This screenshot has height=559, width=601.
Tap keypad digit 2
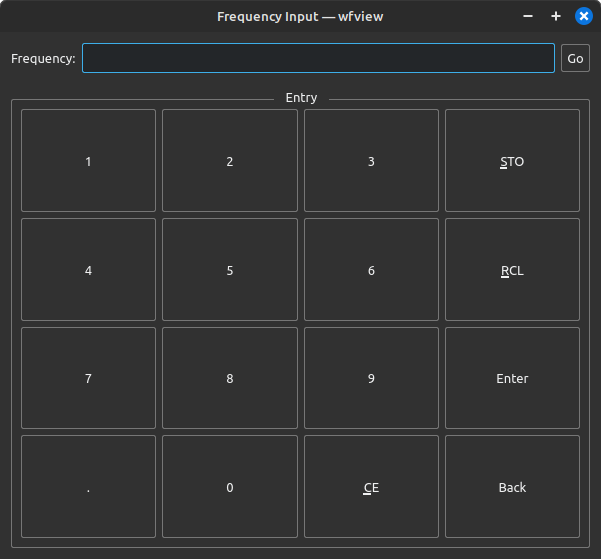click(230, 160)
